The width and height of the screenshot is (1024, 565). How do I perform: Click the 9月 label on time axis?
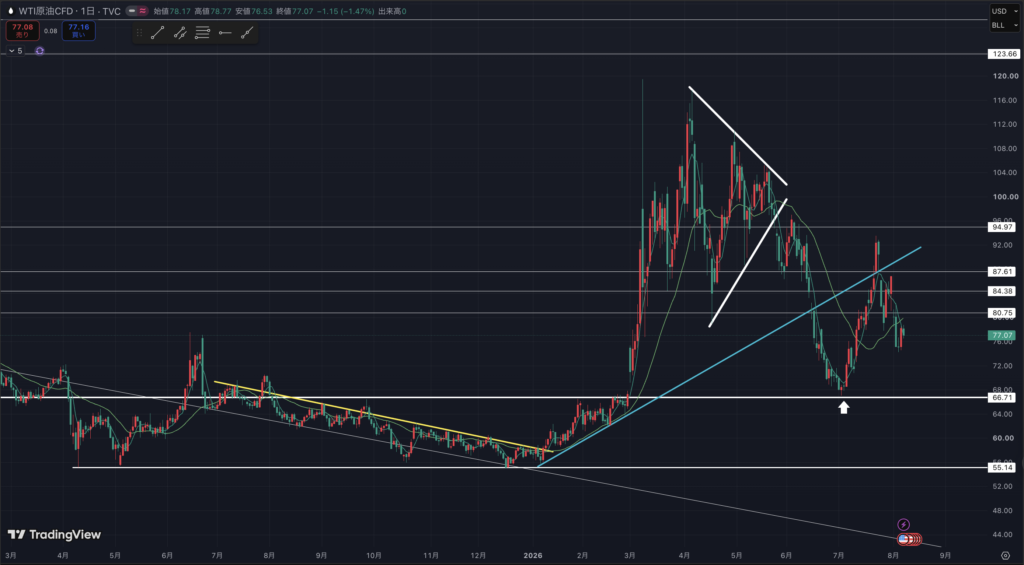[945, 555]
